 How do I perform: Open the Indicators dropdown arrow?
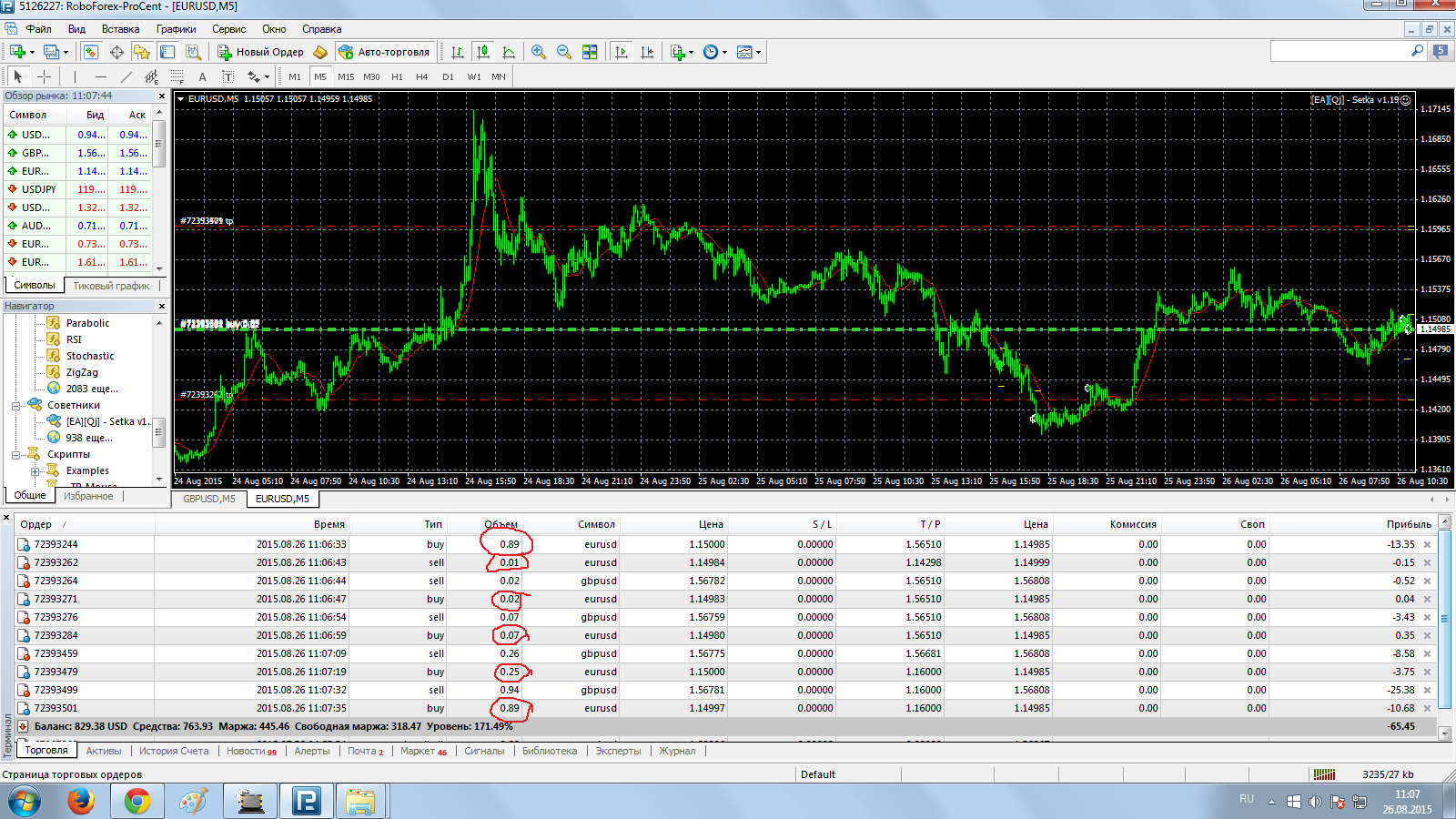[692, 52]
